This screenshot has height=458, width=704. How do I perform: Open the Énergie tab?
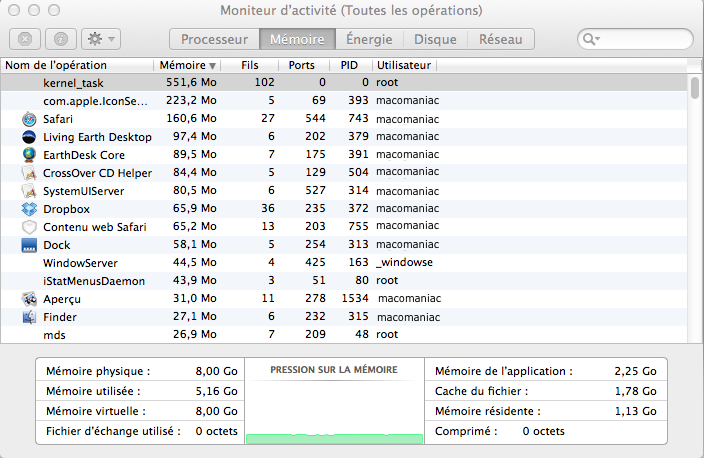(x=369, y=39)
